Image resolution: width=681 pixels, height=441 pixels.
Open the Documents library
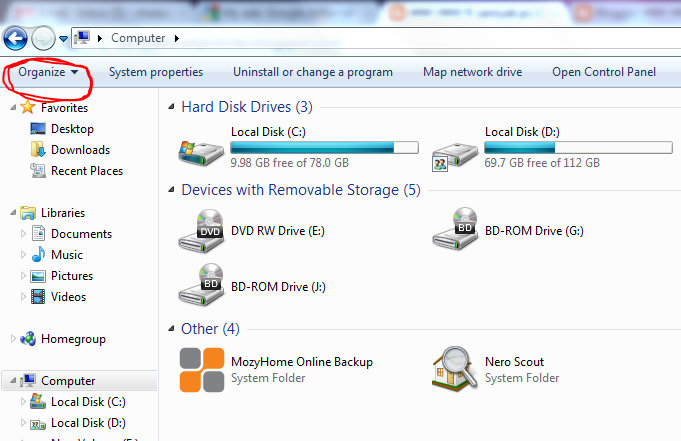tap(81, 234)
